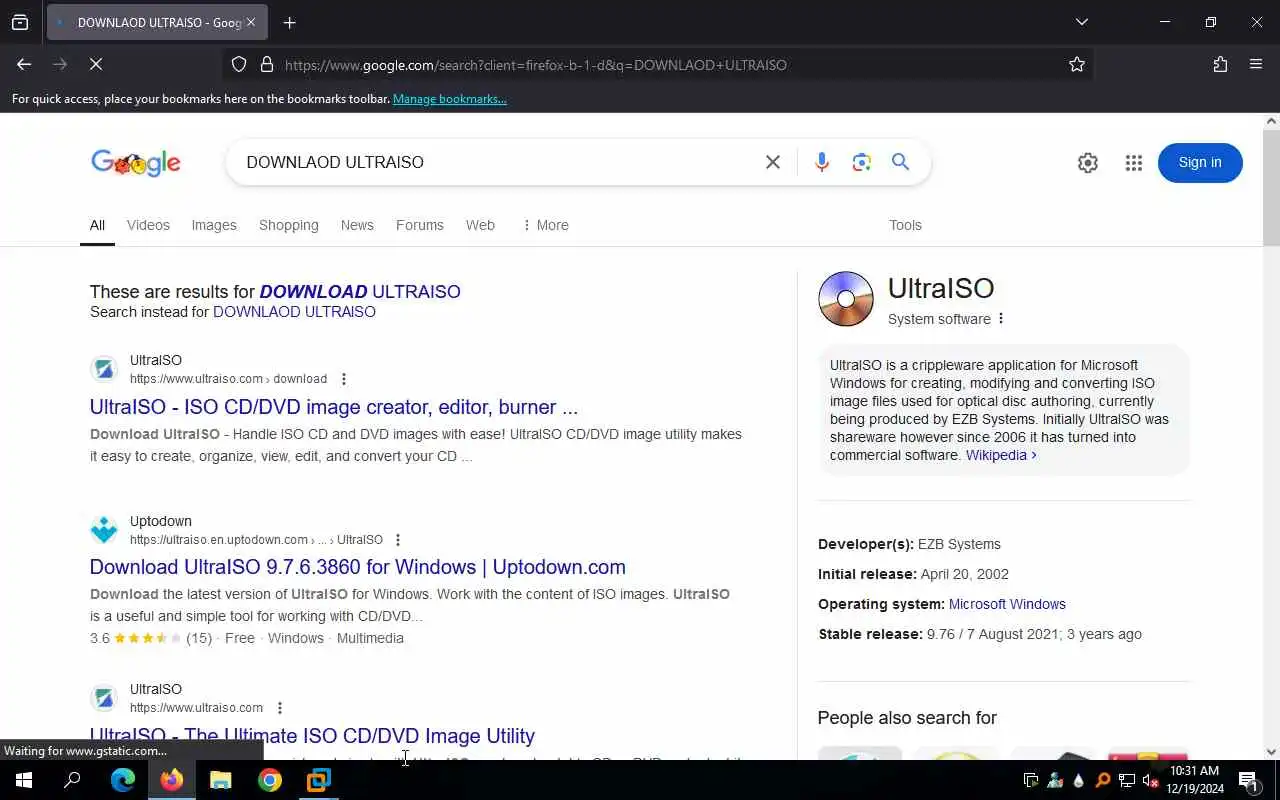Image resolution: width=1280 pixels, height=800 pixels.
Task: Open UltraISO ISO CD/DVD image creator result
Action: point(334,407)
